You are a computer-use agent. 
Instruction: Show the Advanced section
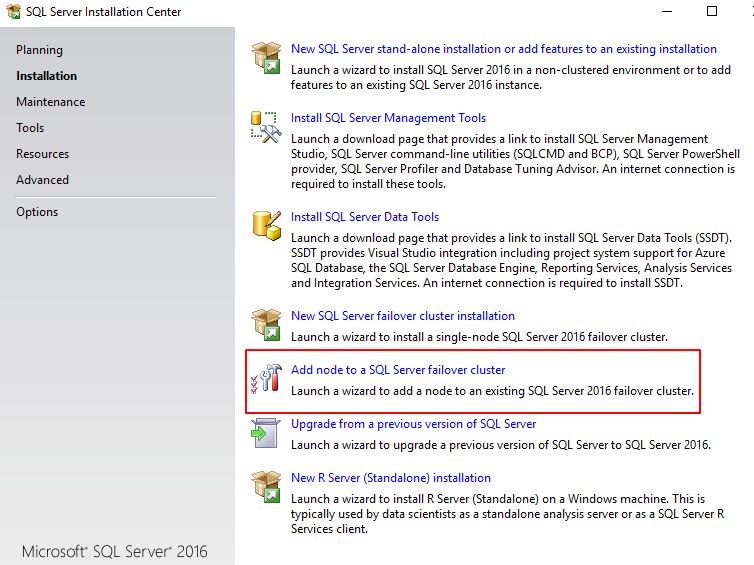(42, 180)
